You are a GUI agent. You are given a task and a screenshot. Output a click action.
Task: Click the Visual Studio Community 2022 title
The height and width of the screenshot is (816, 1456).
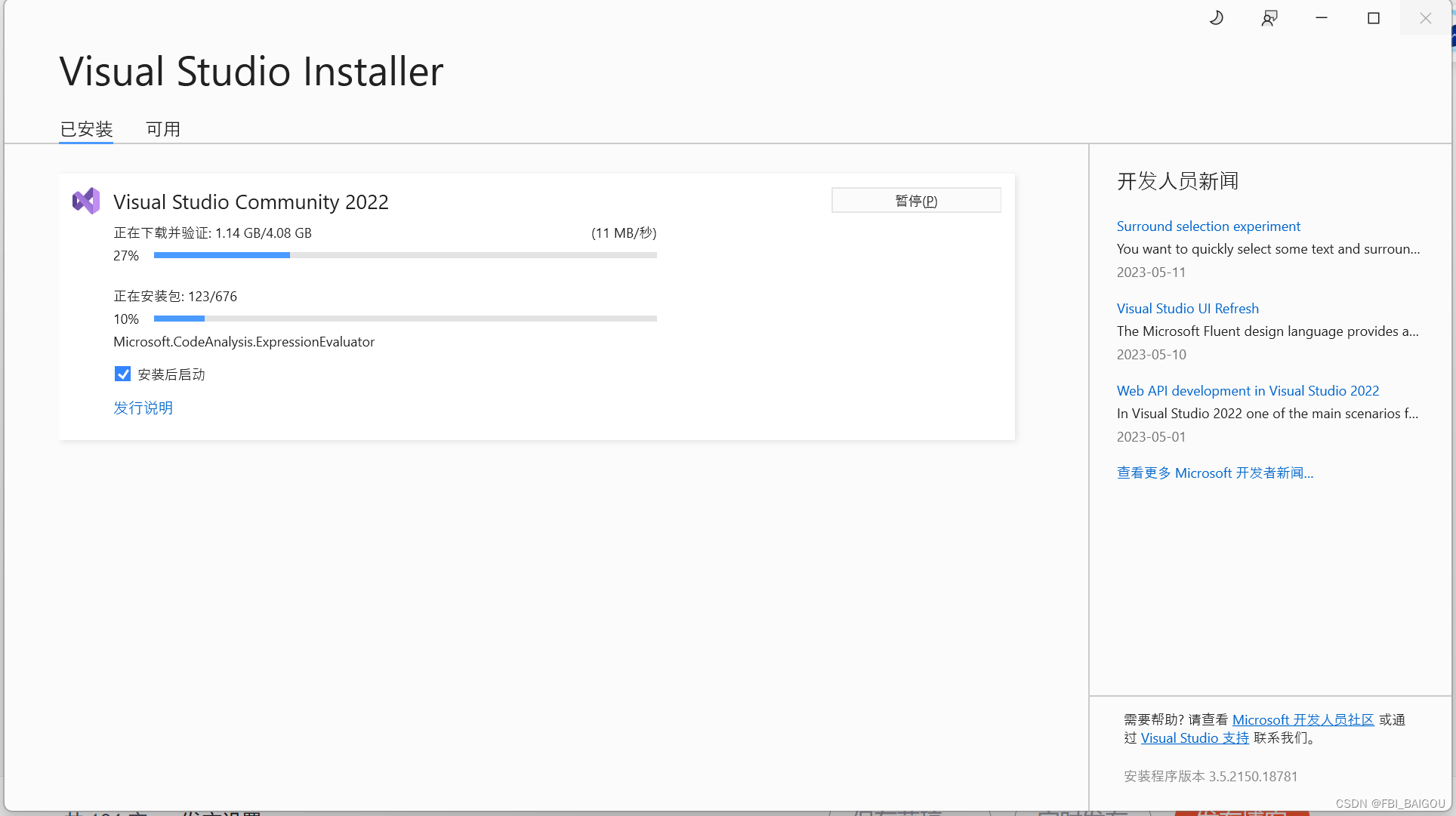(251, 202)
